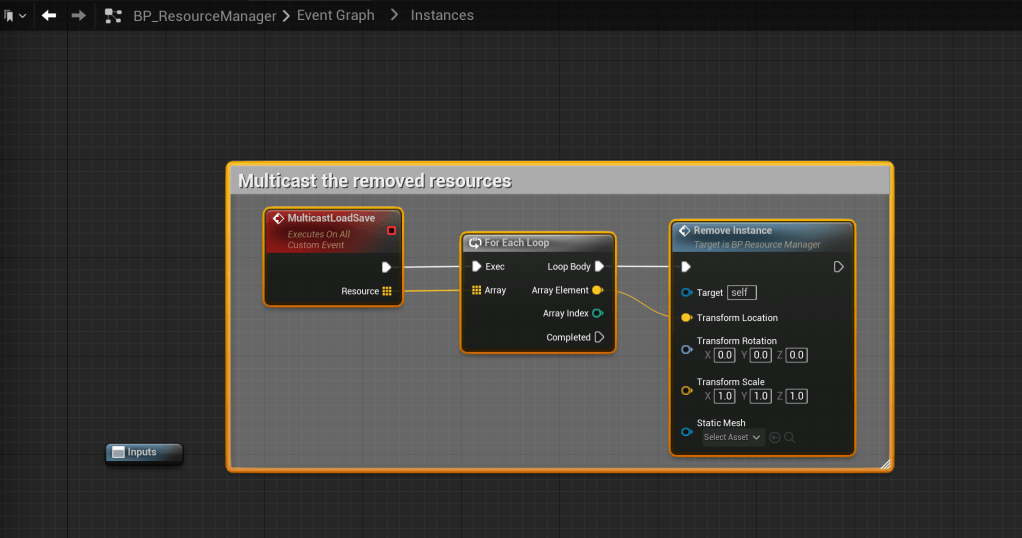The height and width of the screenshot is (538, 1022).
Task: Click the Completed exec pin on For Each Loop
Action: 599,337
